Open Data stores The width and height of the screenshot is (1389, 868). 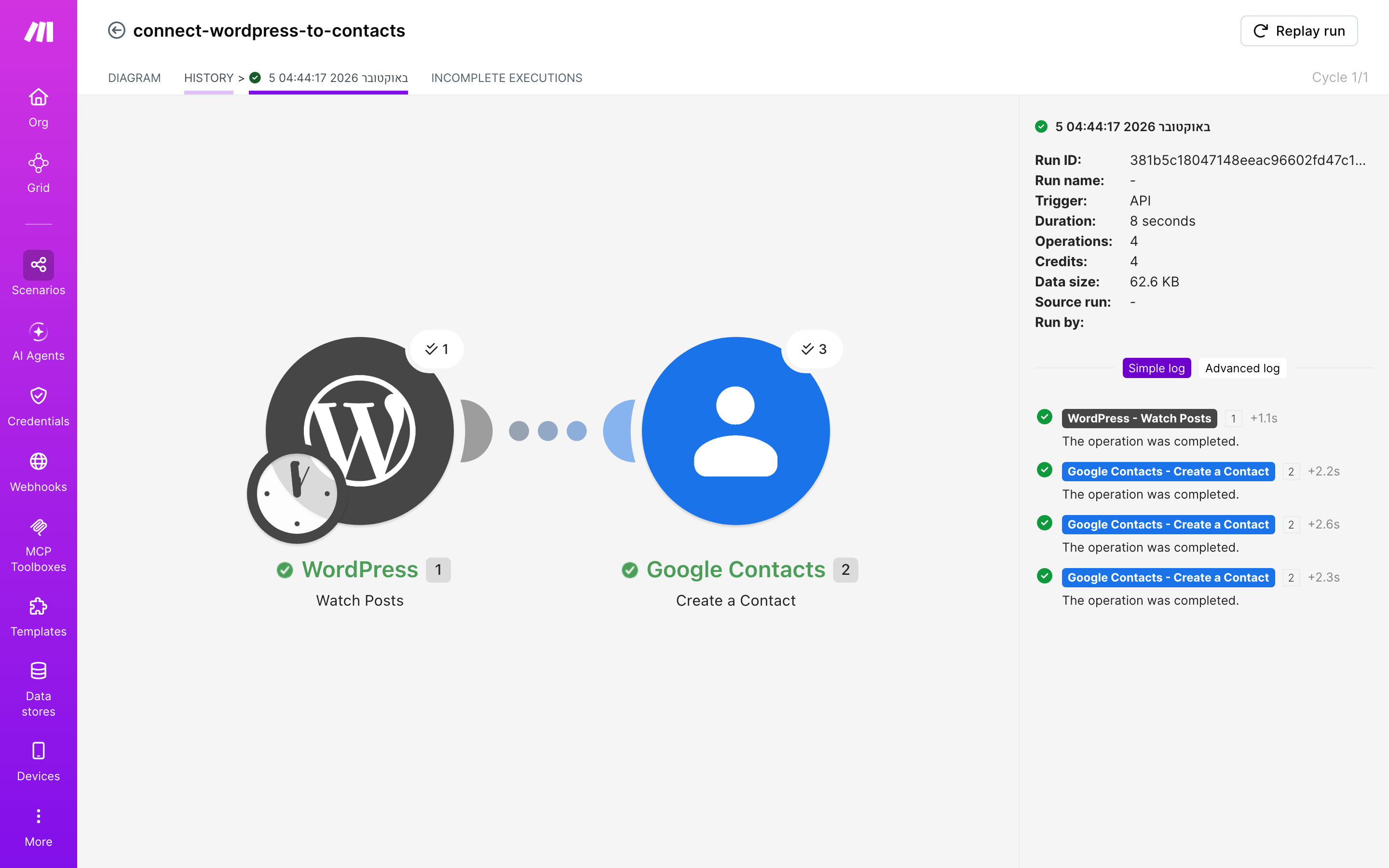[39, 689]
